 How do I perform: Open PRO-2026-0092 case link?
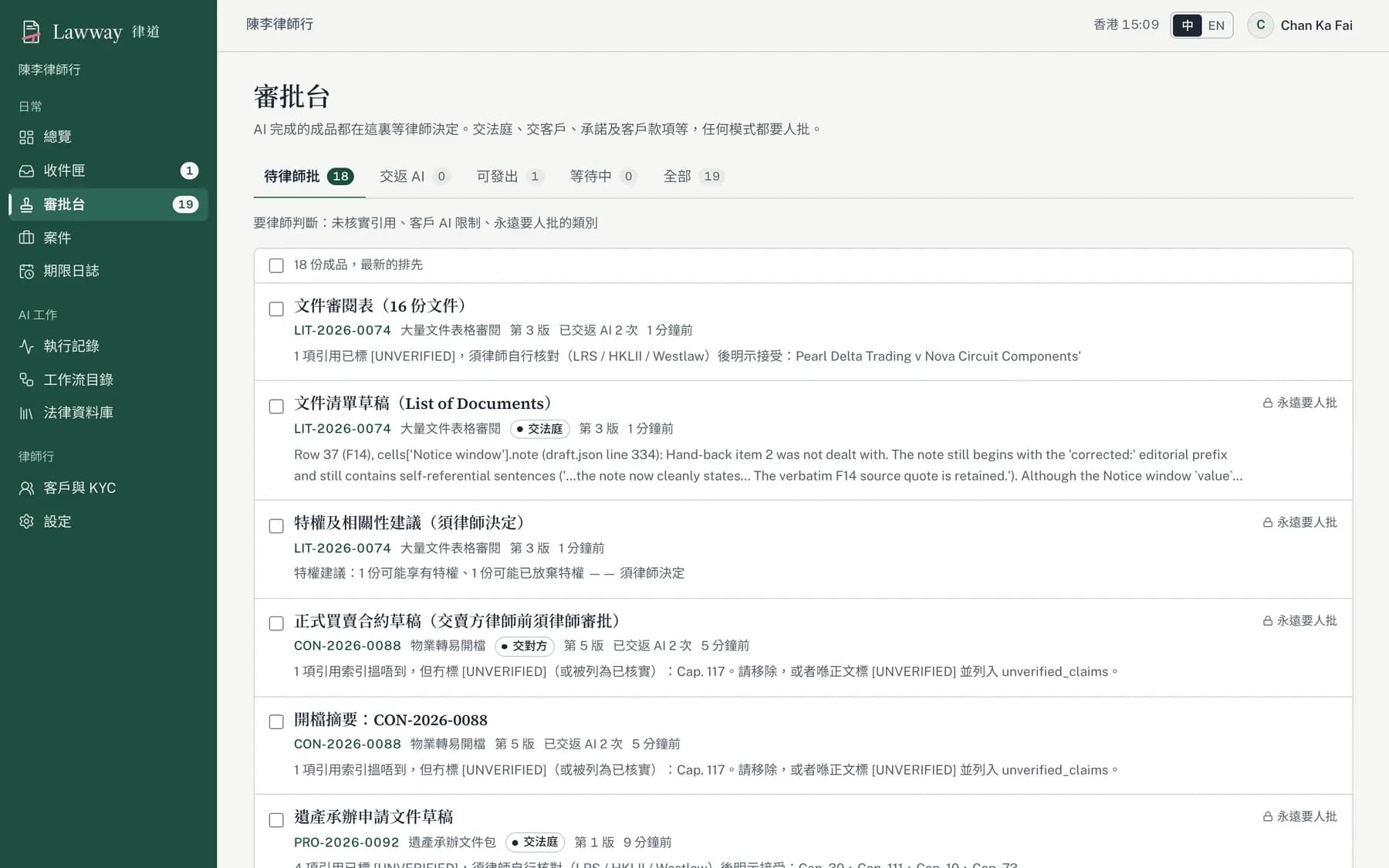346,843
